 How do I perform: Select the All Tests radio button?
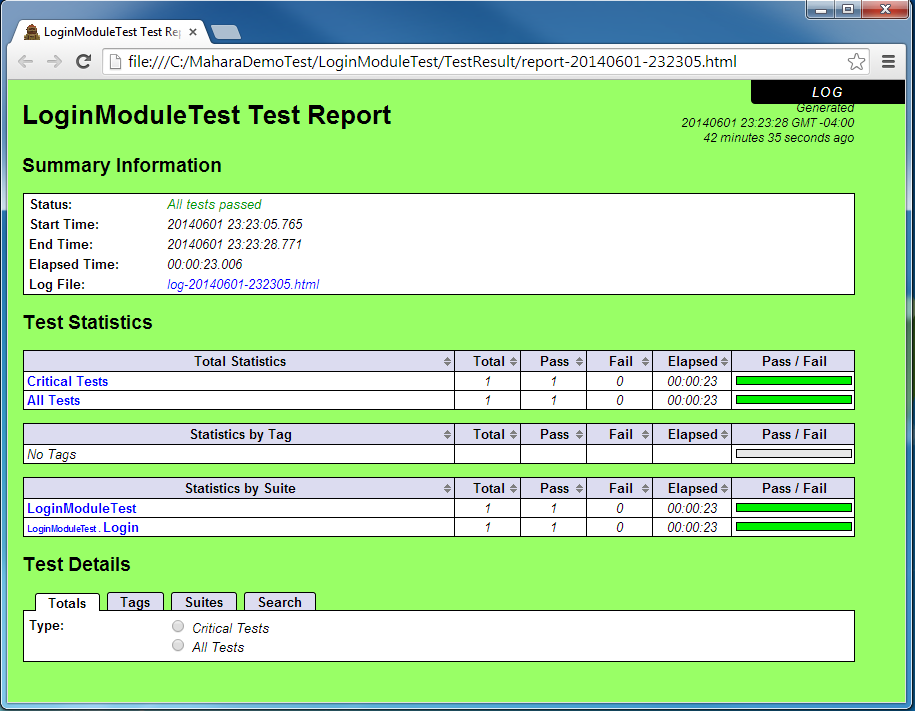tap(178, 645)
